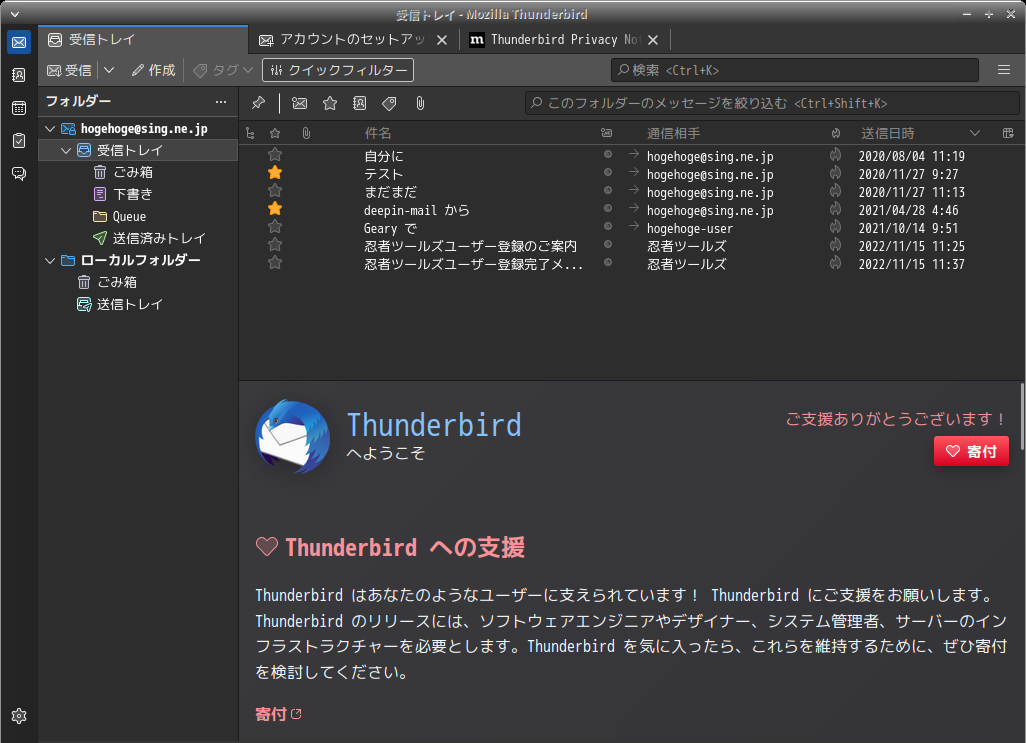
Task: Toggle the クイックフィルター button
Action: click(x=338, y=70)
